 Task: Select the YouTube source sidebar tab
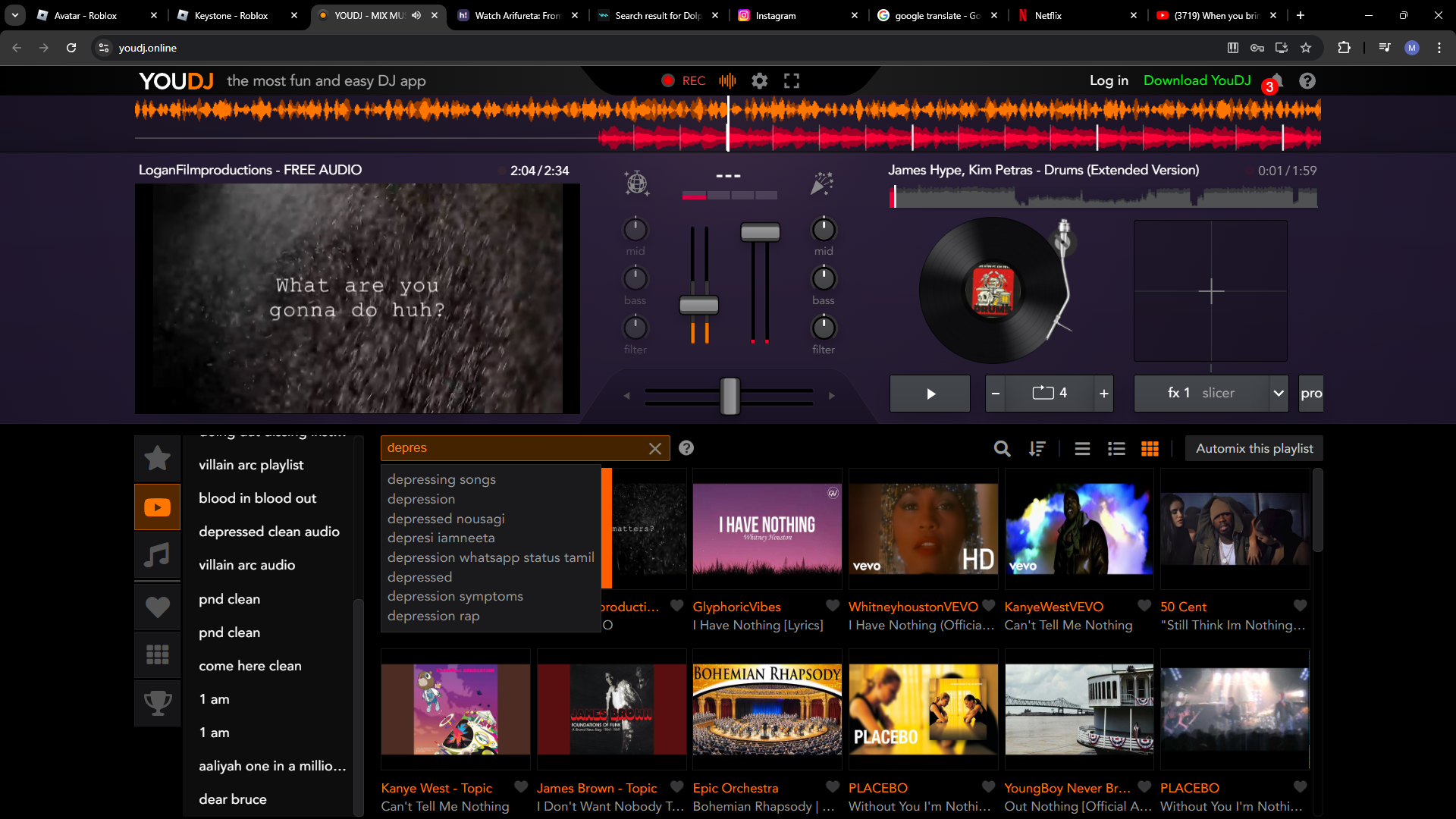[x=158, y=507]
